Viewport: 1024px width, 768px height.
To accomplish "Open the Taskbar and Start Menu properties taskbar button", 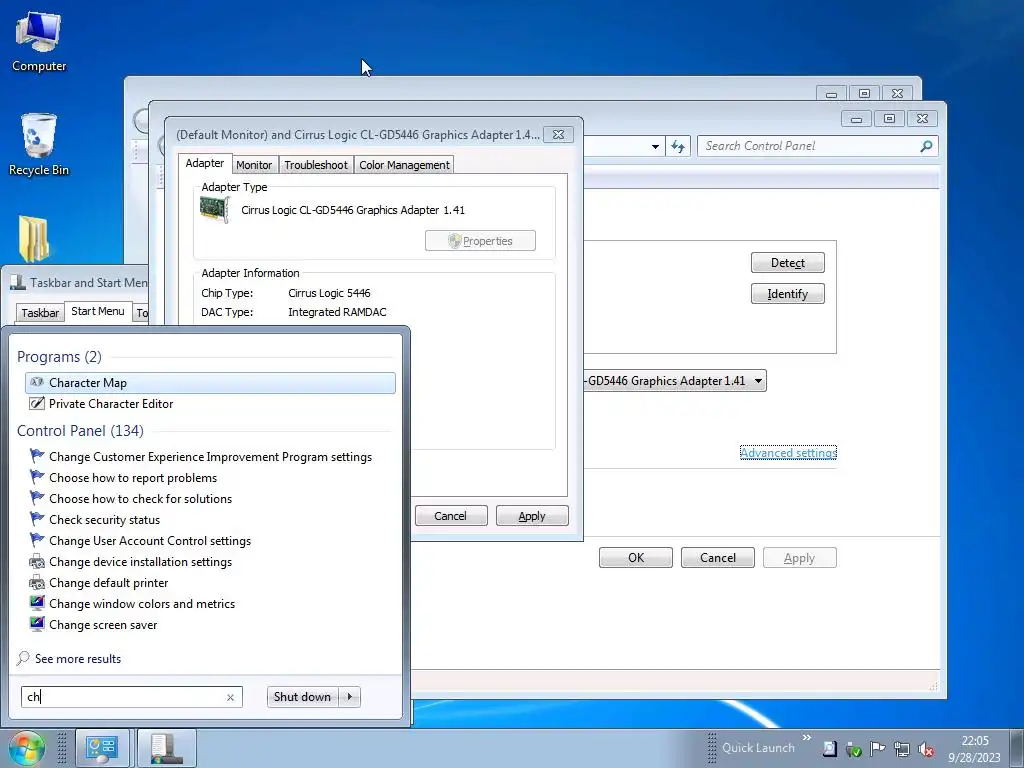I will [167, 748].
